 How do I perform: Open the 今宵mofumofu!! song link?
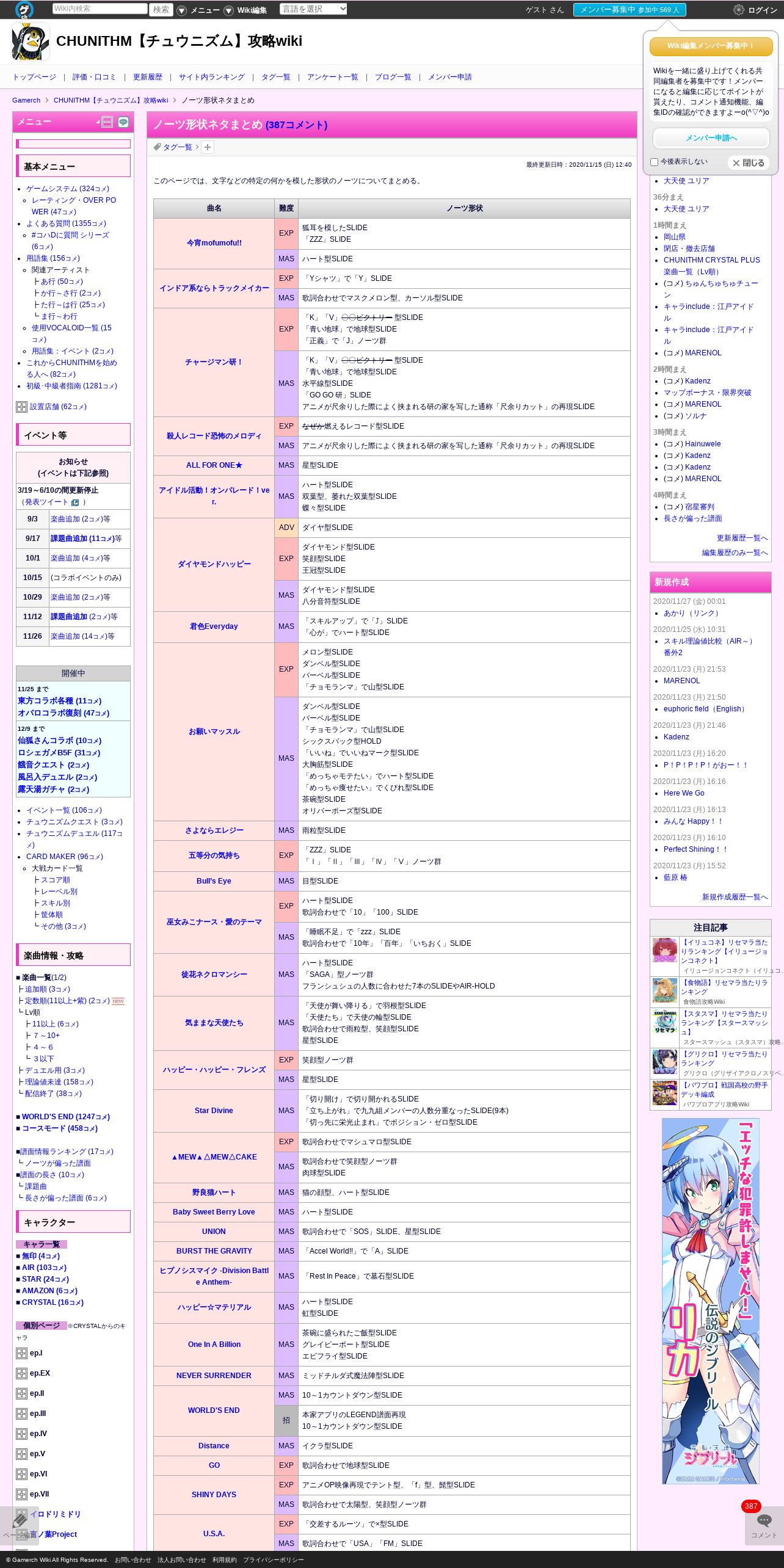(x=214, y=243)
